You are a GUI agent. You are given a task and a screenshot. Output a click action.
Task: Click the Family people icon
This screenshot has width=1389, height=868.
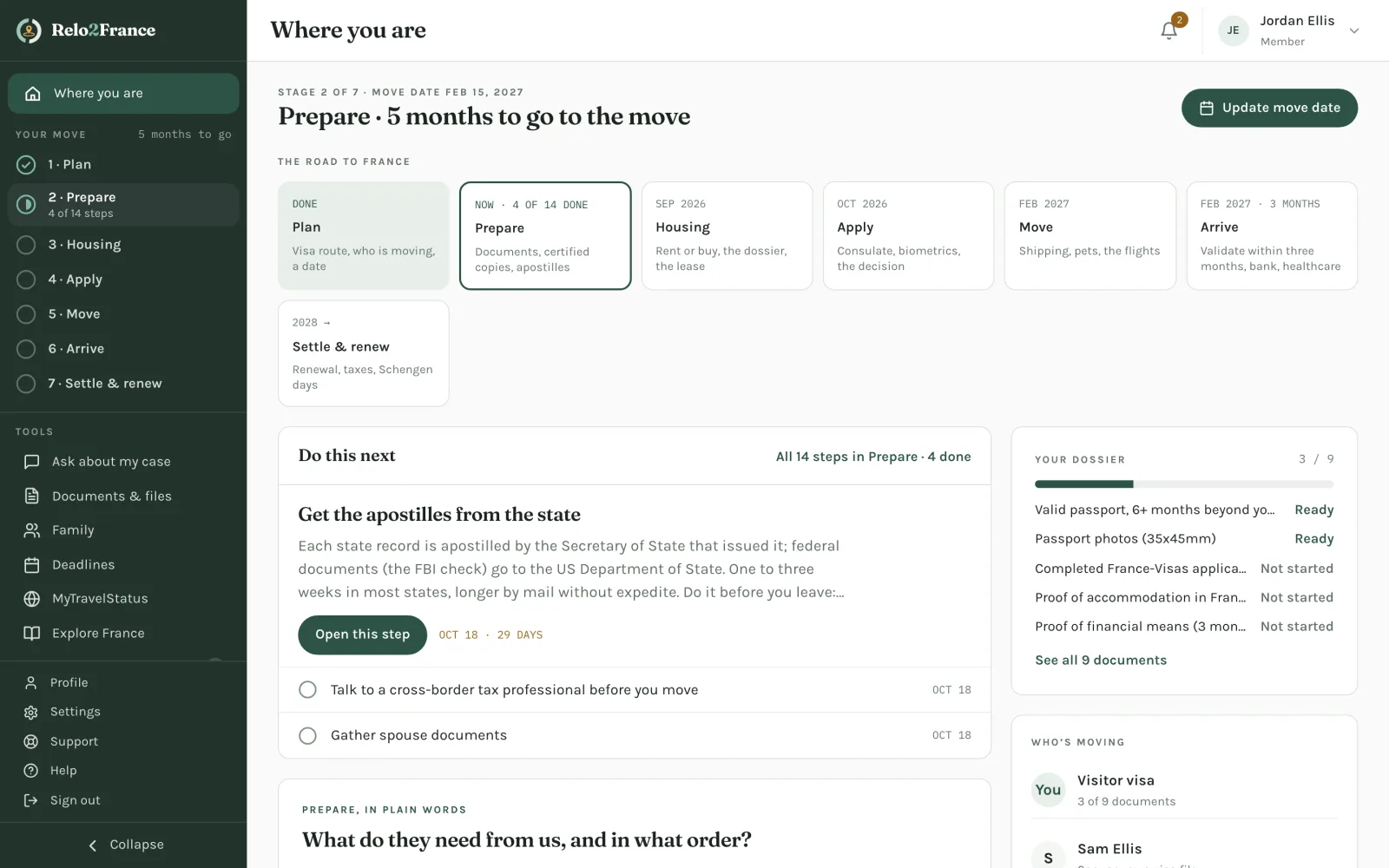[32, 530]
